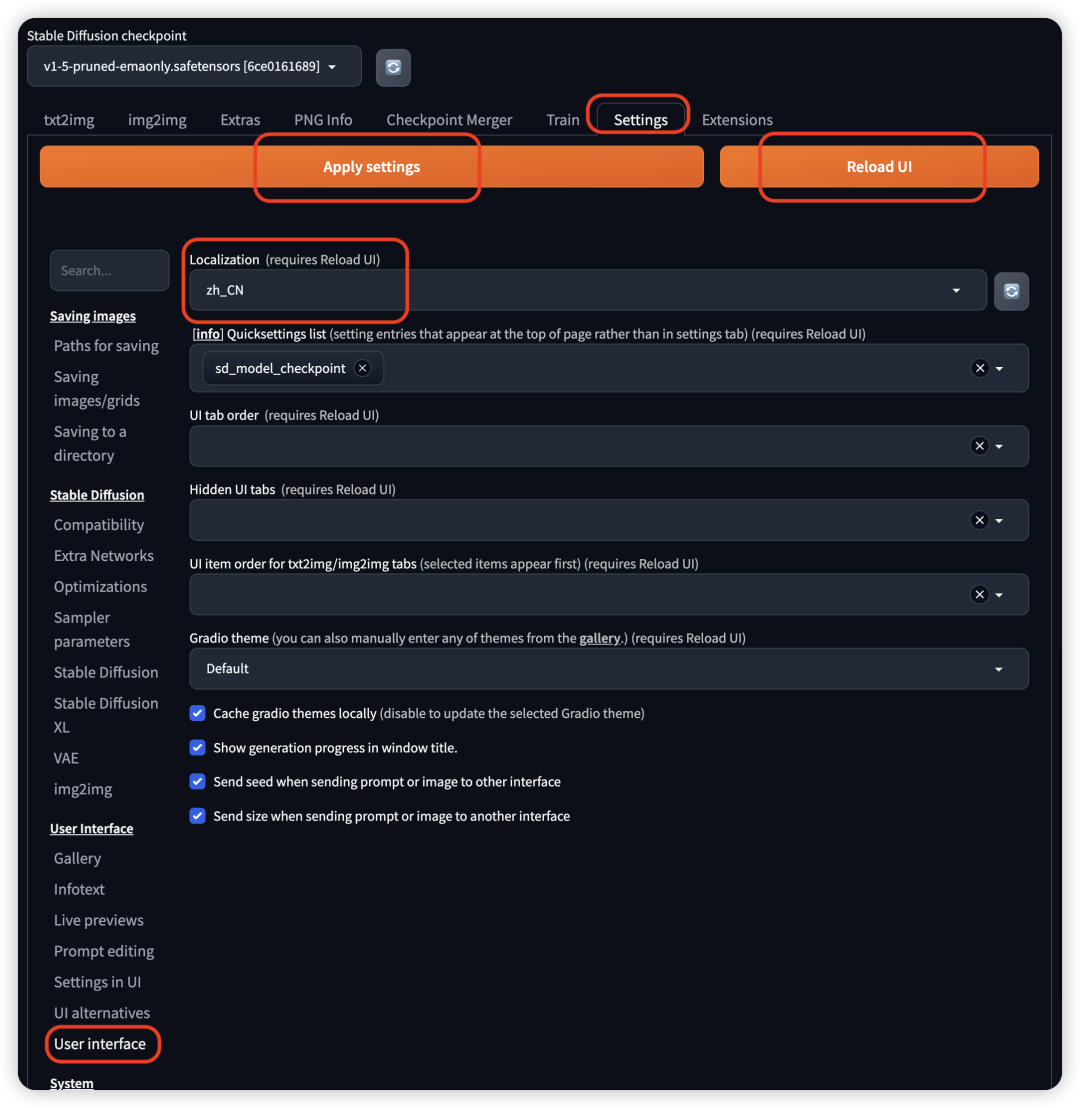
Task: Open img2img settings in sidebar
Action: click(x=83, y=789)
